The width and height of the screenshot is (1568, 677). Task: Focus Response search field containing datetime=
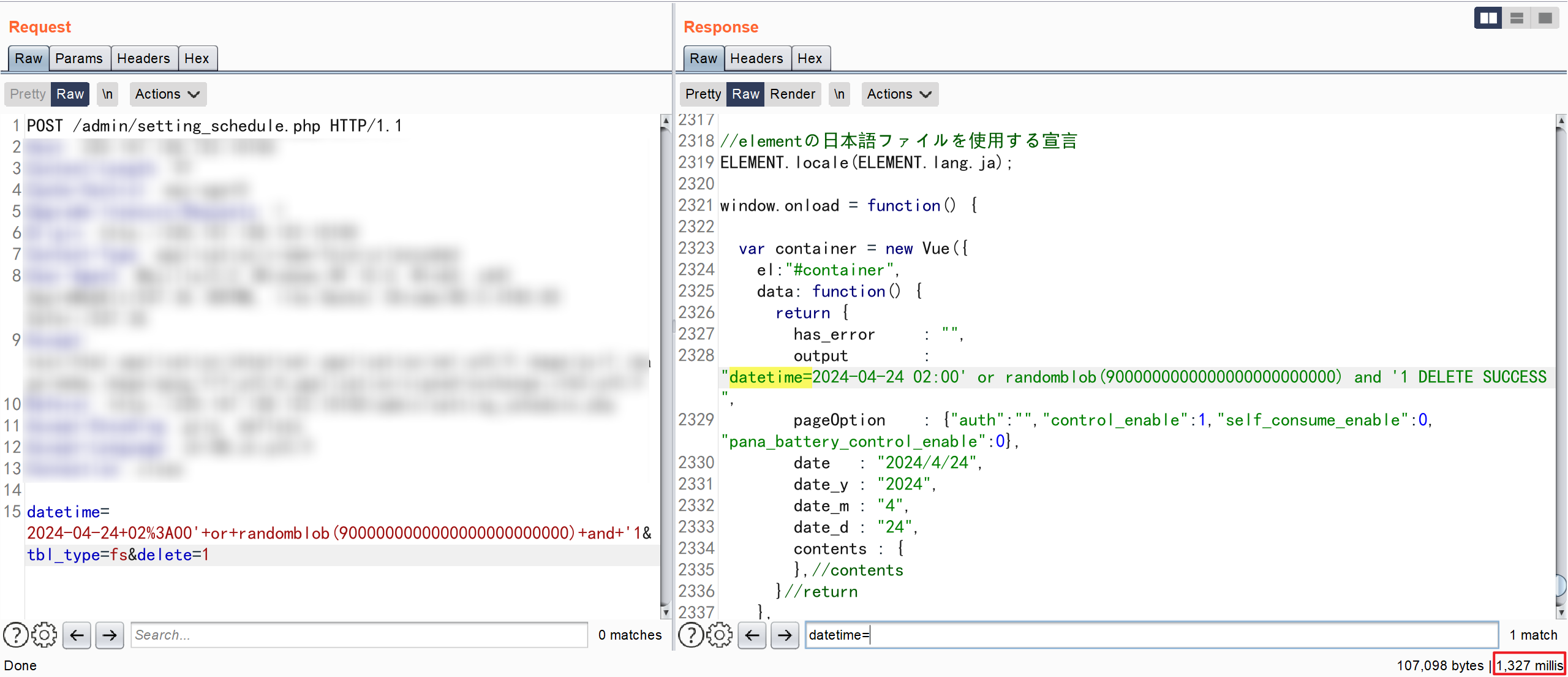(x=1151, y=635)
